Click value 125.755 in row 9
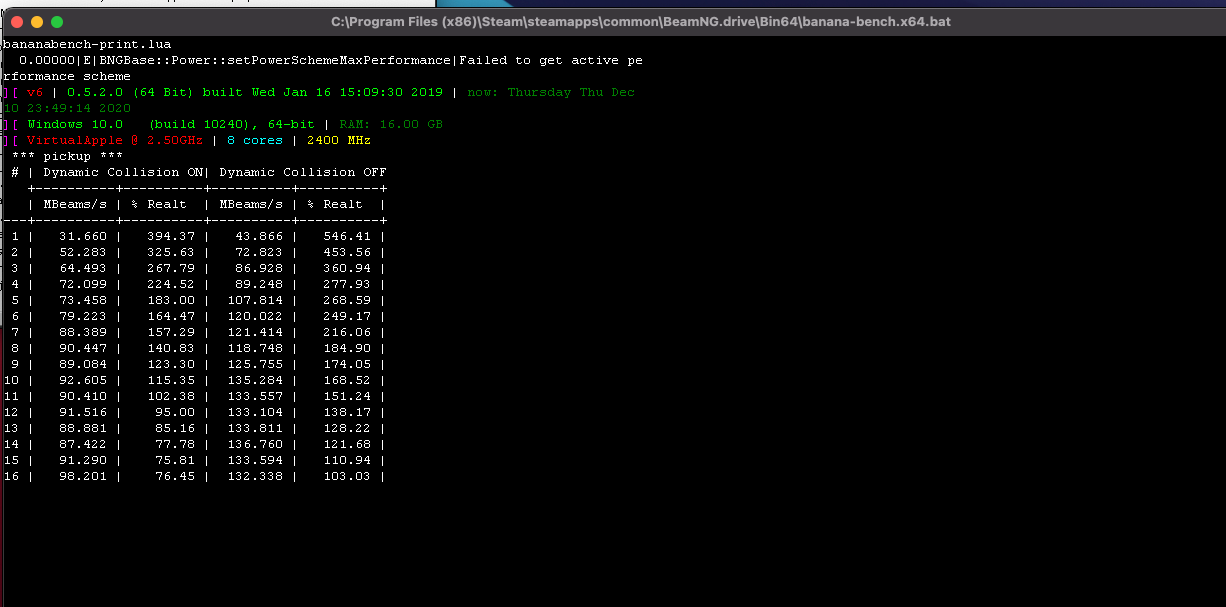 pyautogui.click(x=255, y=364)
